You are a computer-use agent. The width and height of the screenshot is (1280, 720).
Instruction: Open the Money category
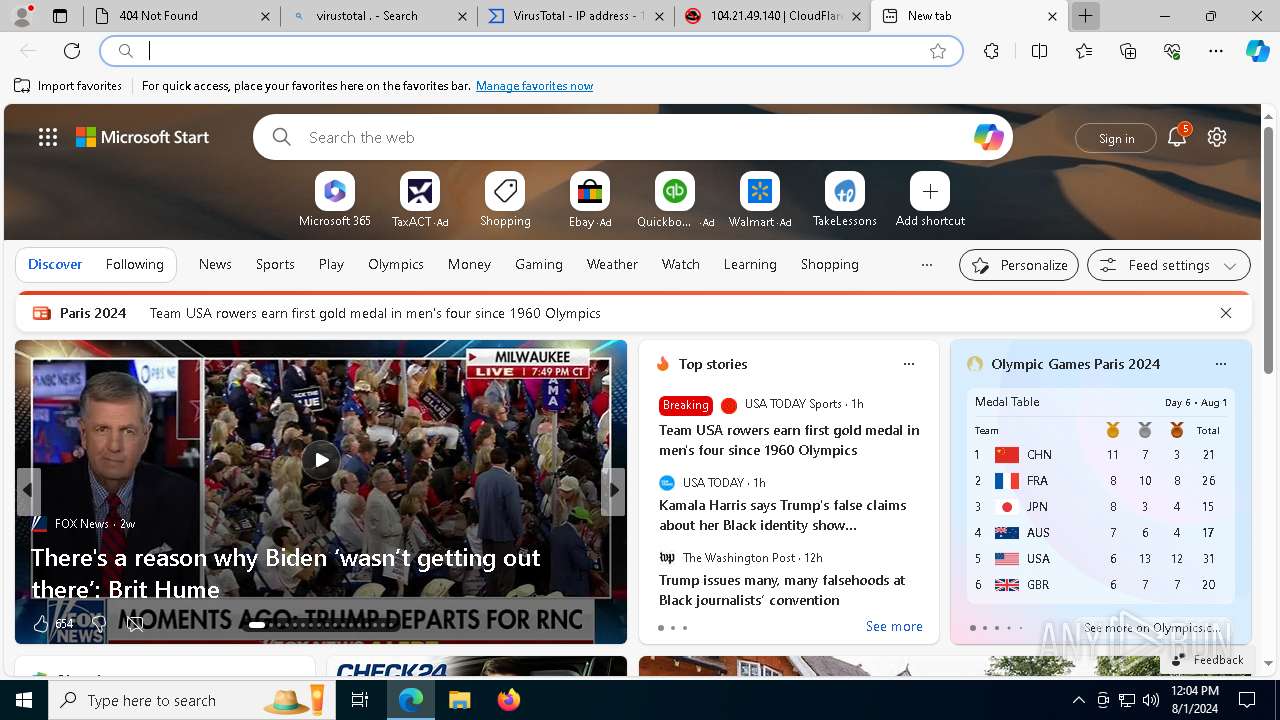click(469, 264)
